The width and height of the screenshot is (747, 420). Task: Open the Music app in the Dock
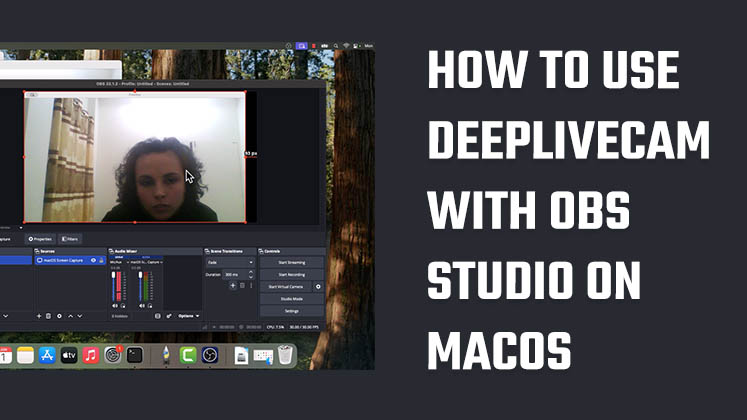pos(91,355)
